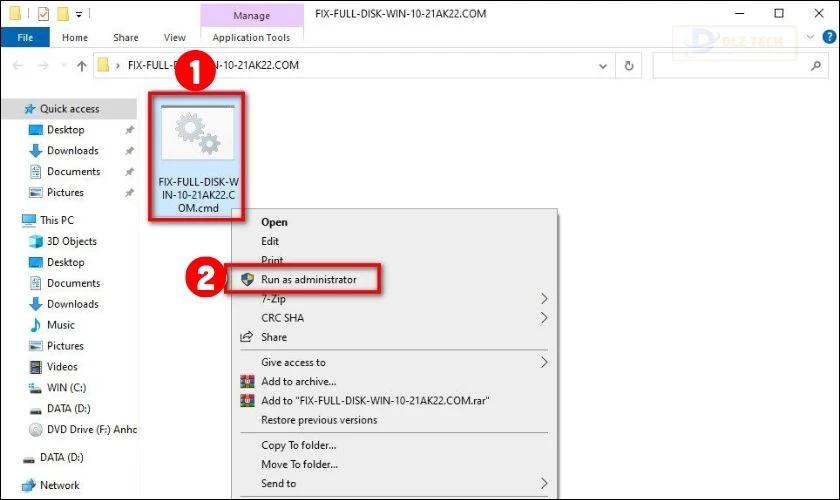Open Quick Access Toolbar customize dropdown
The image size is (840, 500).
coord(79,14)
